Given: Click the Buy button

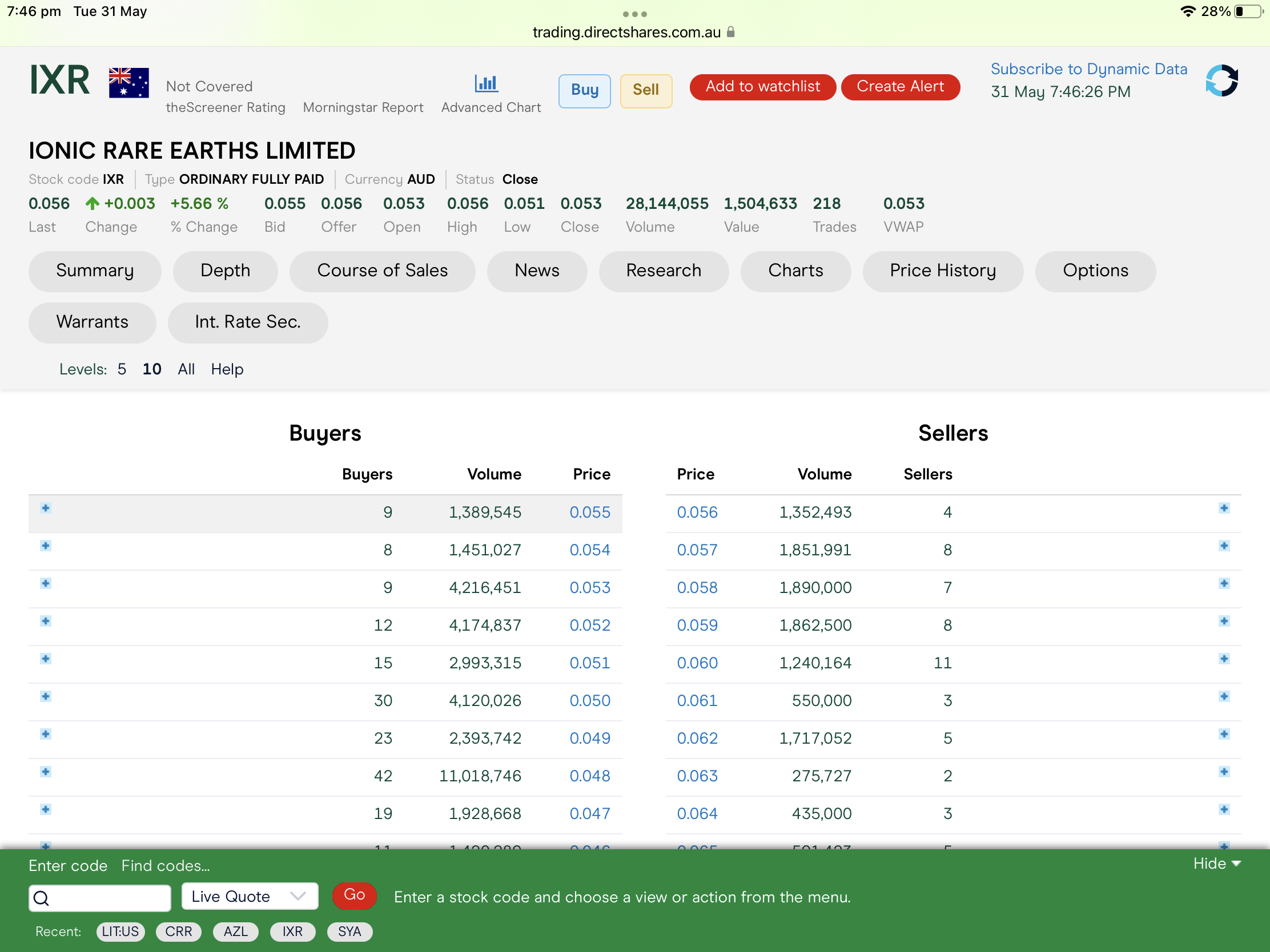Looking at the screenshot, I should (585, 91).
